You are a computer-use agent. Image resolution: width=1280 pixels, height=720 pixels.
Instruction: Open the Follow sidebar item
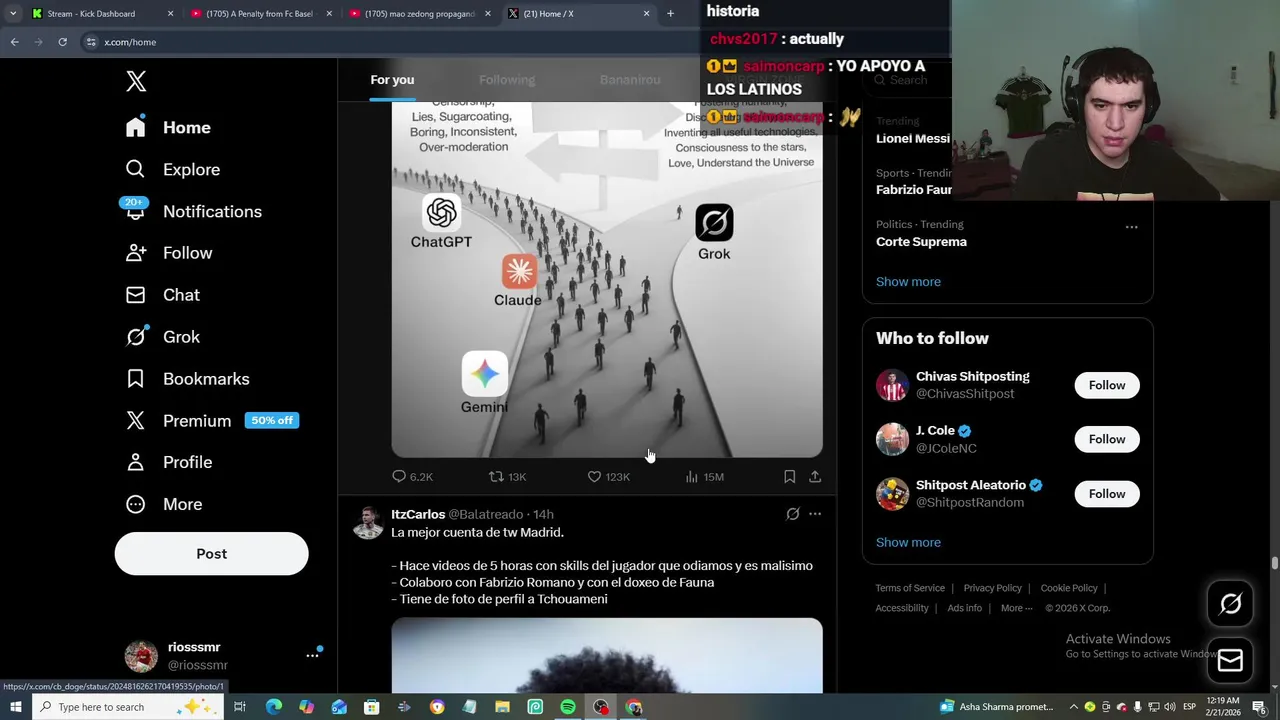pyautogui.click(x=168, y=253)
